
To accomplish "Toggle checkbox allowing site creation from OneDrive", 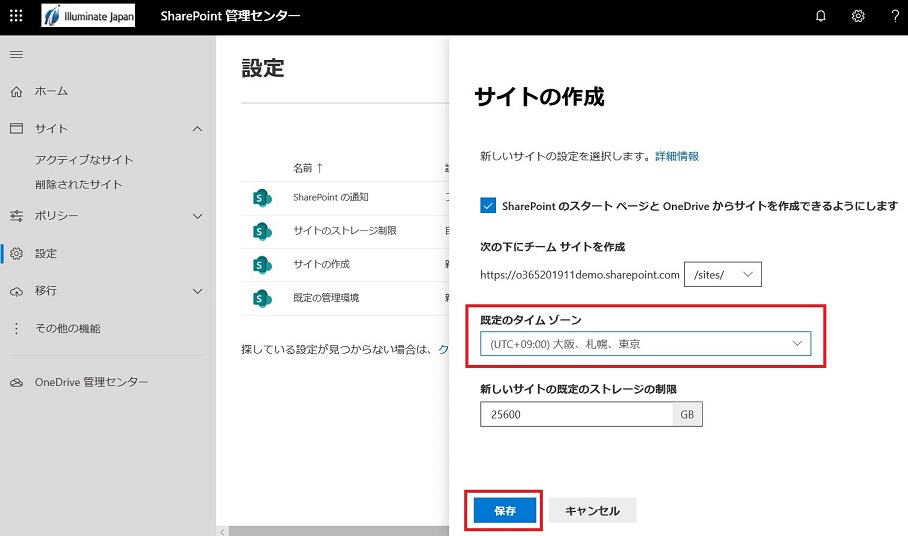I will click(488, 205).
